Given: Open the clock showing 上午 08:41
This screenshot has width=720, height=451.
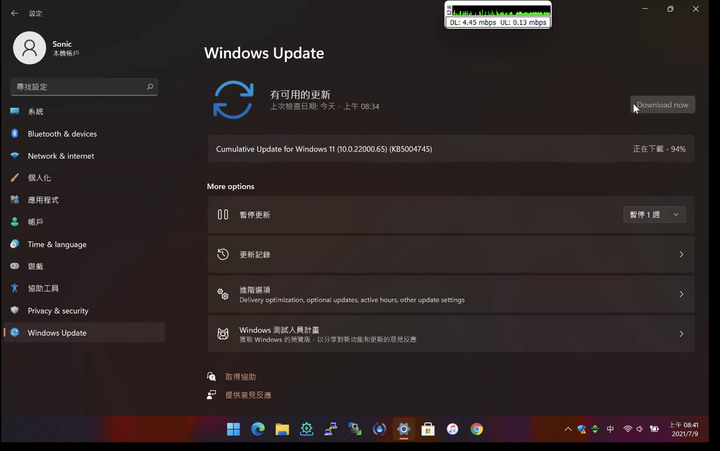Looking at the screenshot, I should pyautogui.click(x=685, y=429).
